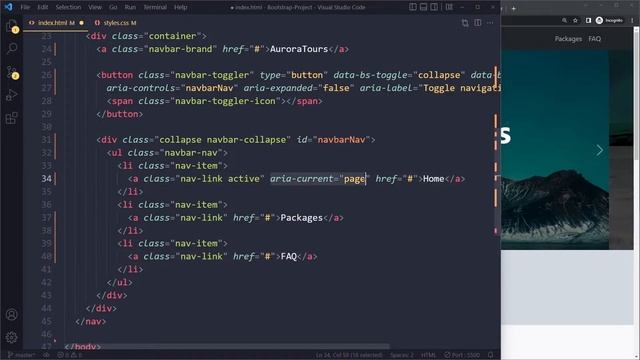The height and width of the screenshot is (360, 640).
Task: Open the Explorer view in activity bar
Action: click(x=11, y=26)
